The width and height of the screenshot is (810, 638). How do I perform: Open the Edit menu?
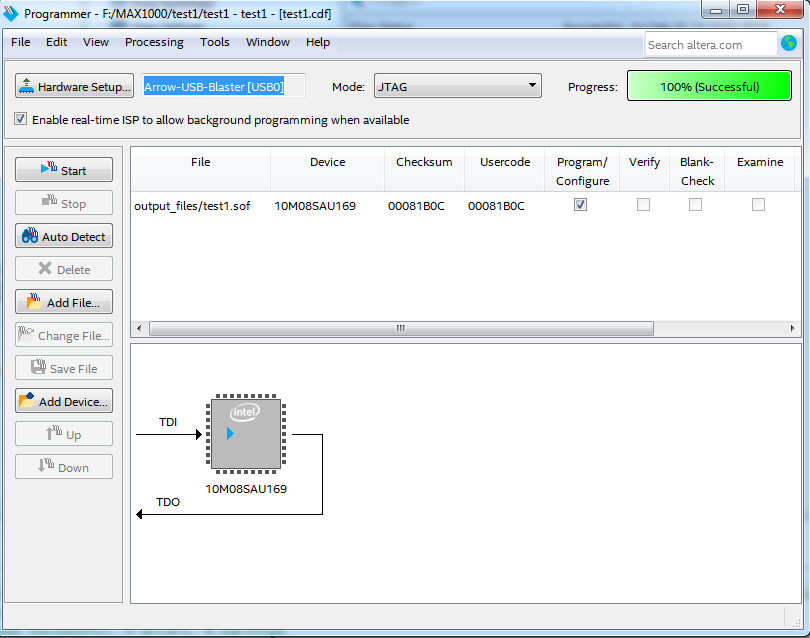pos(56,42)
